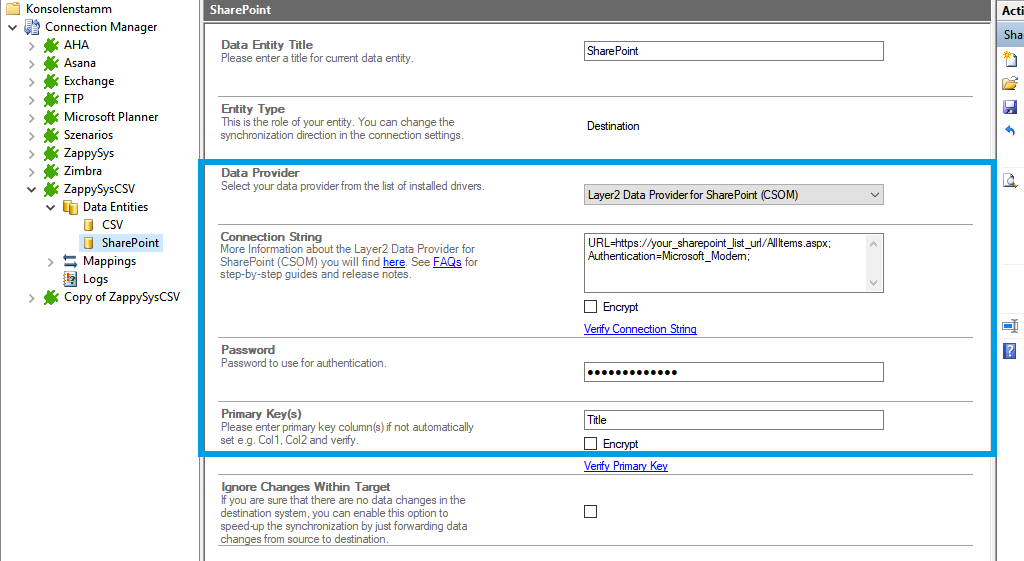Image resolution: width=1024 pixels, height=561 pixels.
Task: Click the Konsolenstamm folder icon
Action: coord(13,8)
